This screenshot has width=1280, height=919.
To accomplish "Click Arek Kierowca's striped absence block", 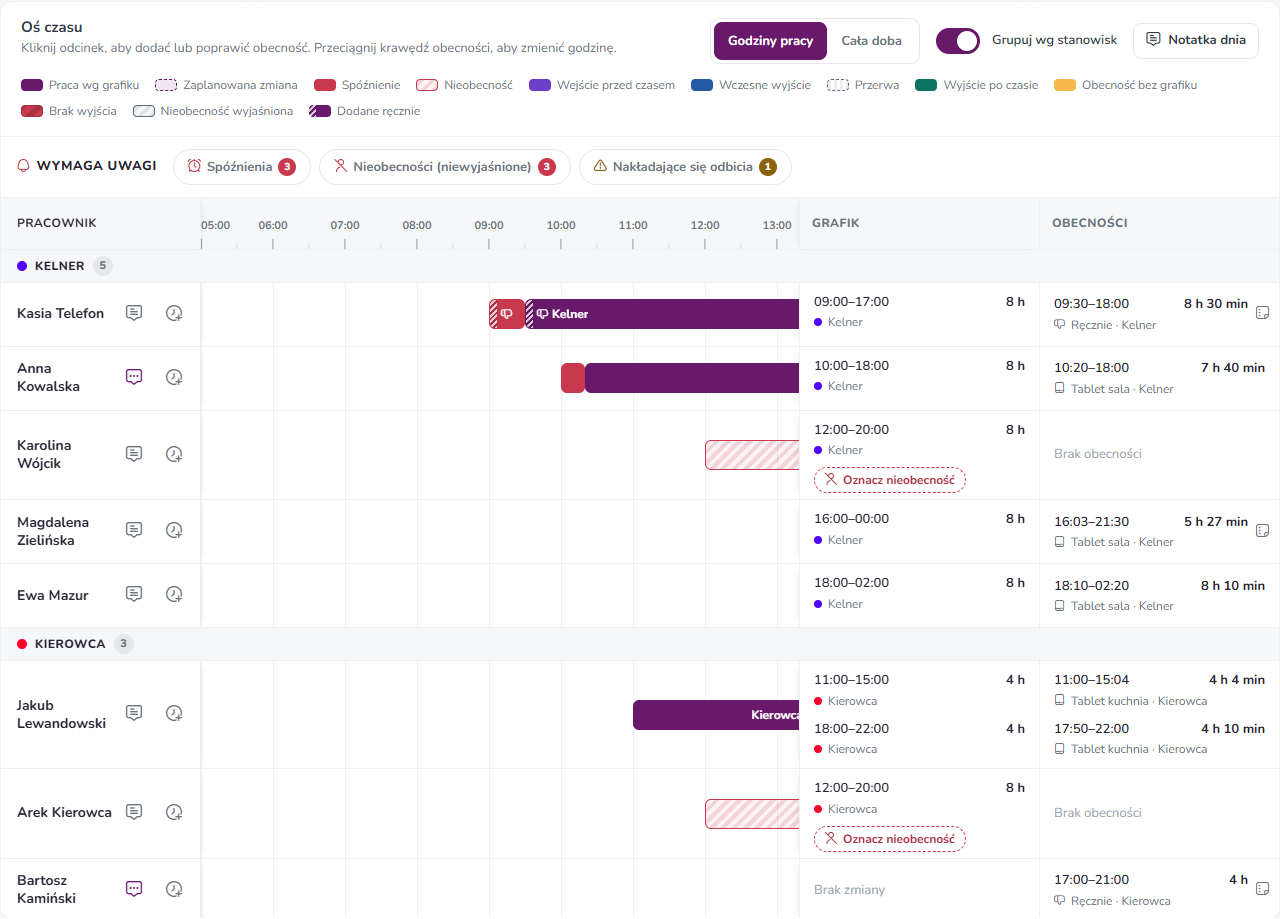I will point(752,814).
